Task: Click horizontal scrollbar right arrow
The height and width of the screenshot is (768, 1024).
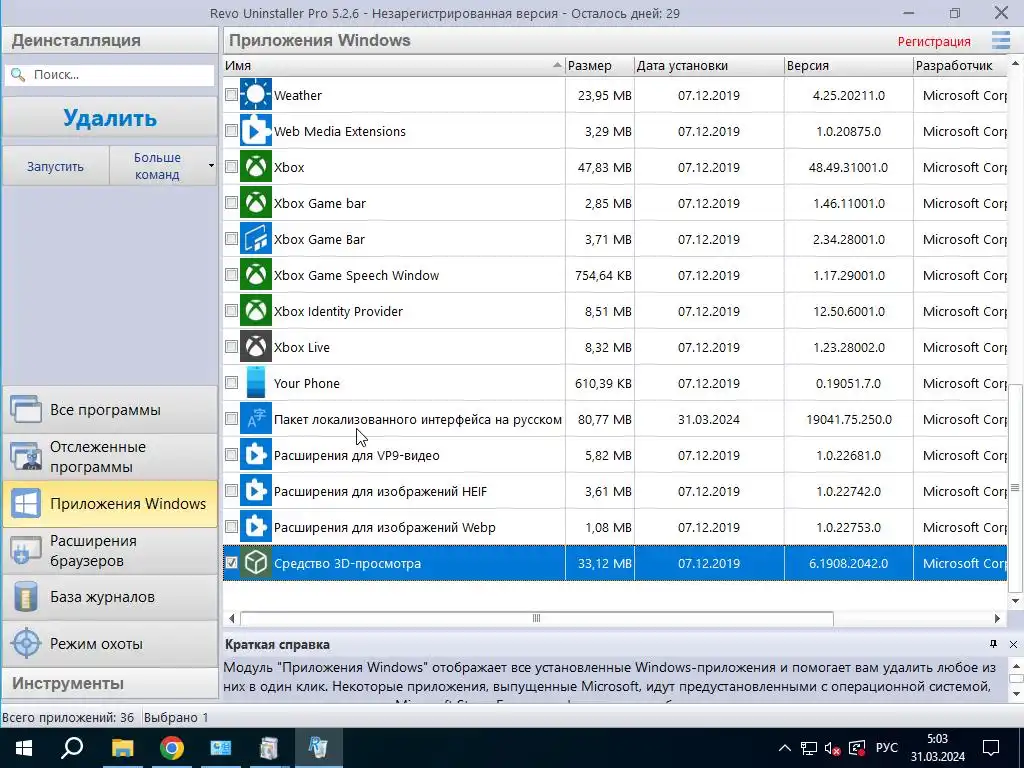Action: click(997, 618)
